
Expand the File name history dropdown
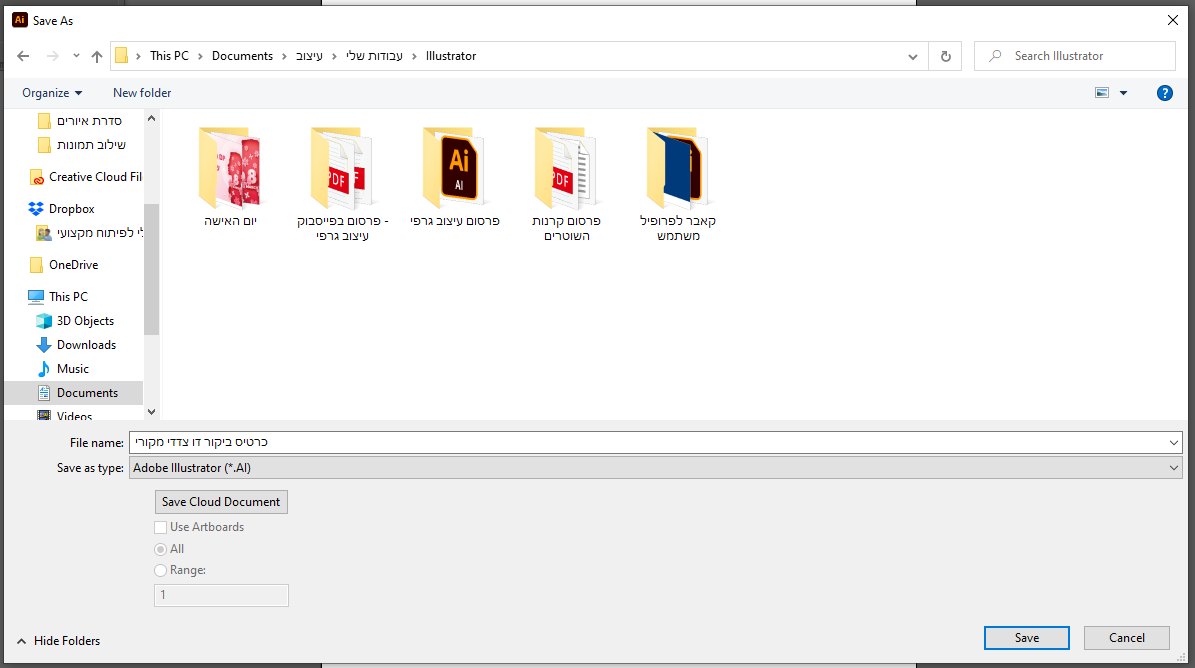[1174, 443]
